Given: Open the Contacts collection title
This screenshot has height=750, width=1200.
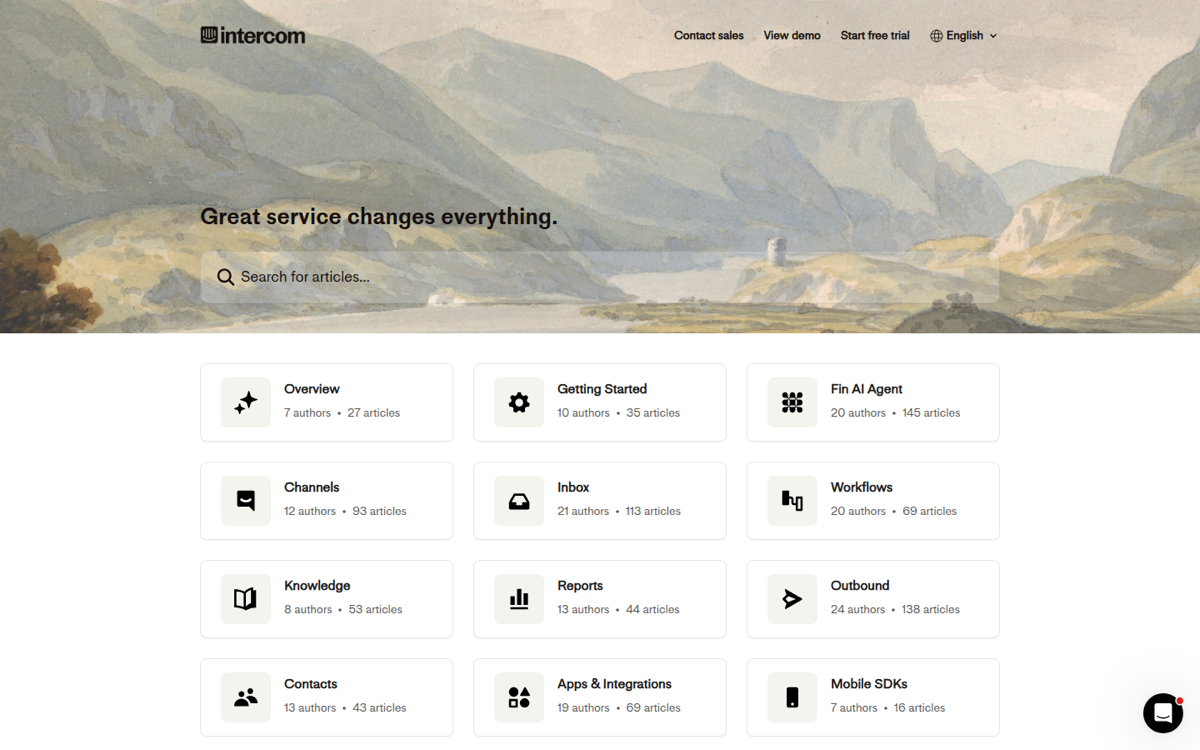Looking at the screenshot, I should pos(311,684).
